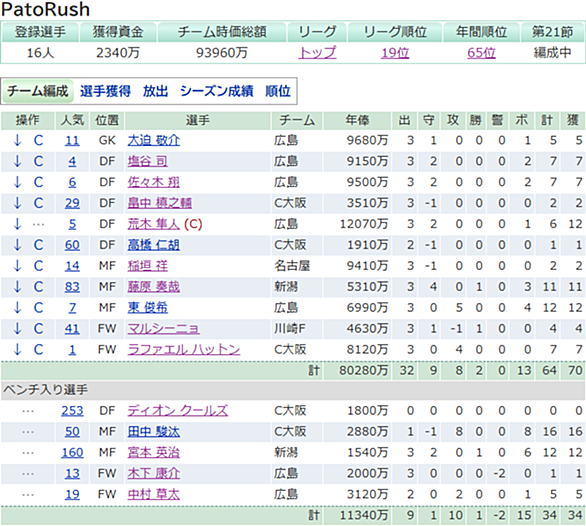Open player マルシーニョ link
This screenshot has height=526, width=586.
164,329
